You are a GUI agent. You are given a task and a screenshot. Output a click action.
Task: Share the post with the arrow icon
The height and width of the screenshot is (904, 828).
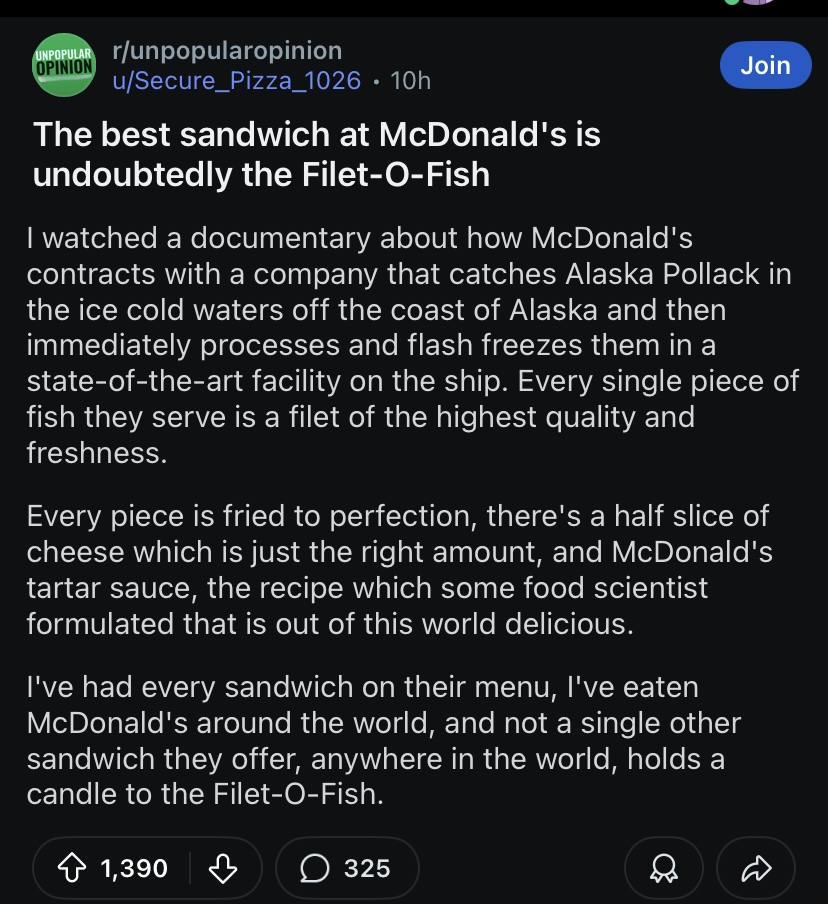pos(759,868)
